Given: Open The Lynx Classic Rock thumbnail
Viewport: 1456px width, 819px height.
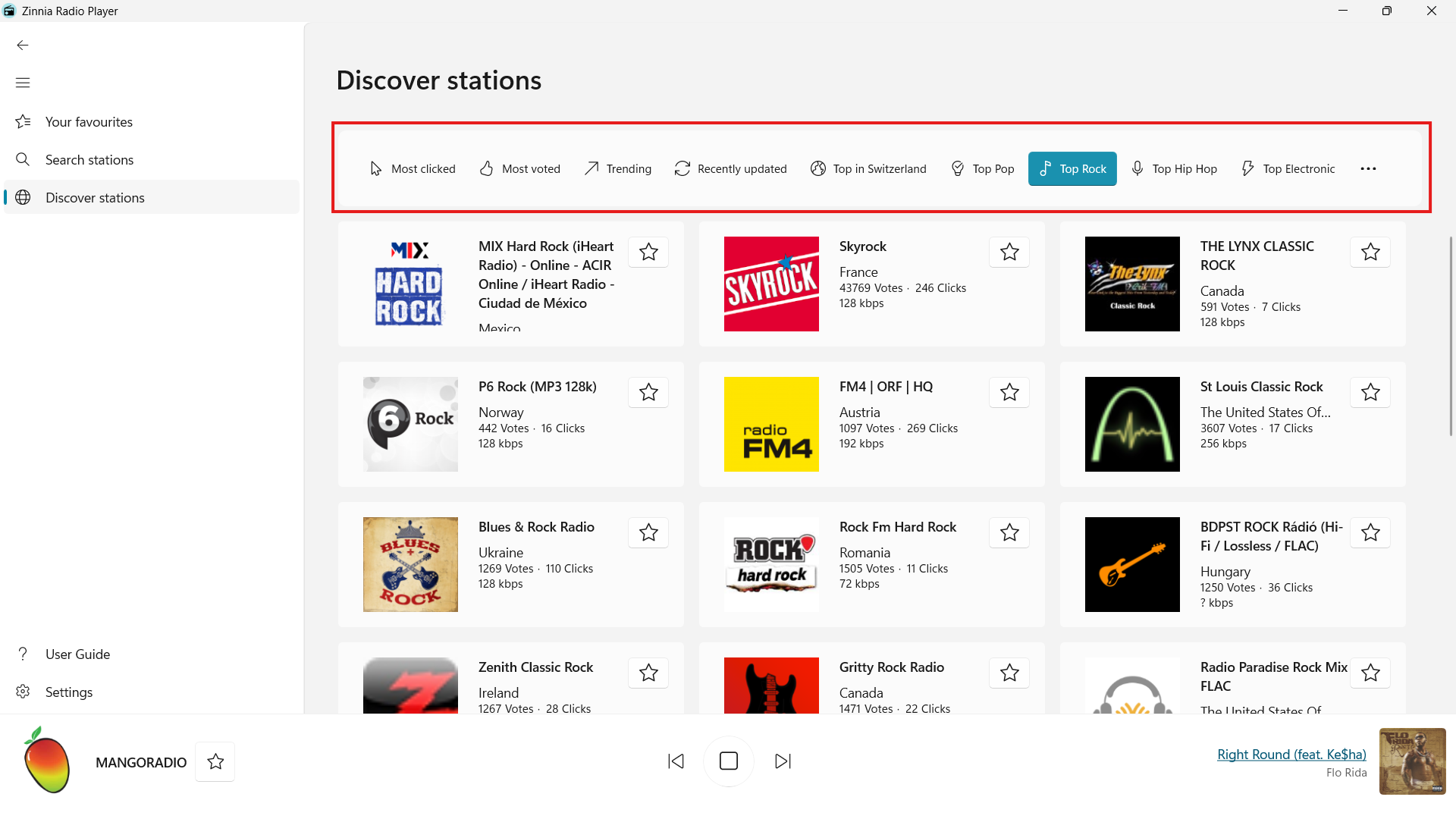Looking at the screenshot, I should click(1132, 284).
